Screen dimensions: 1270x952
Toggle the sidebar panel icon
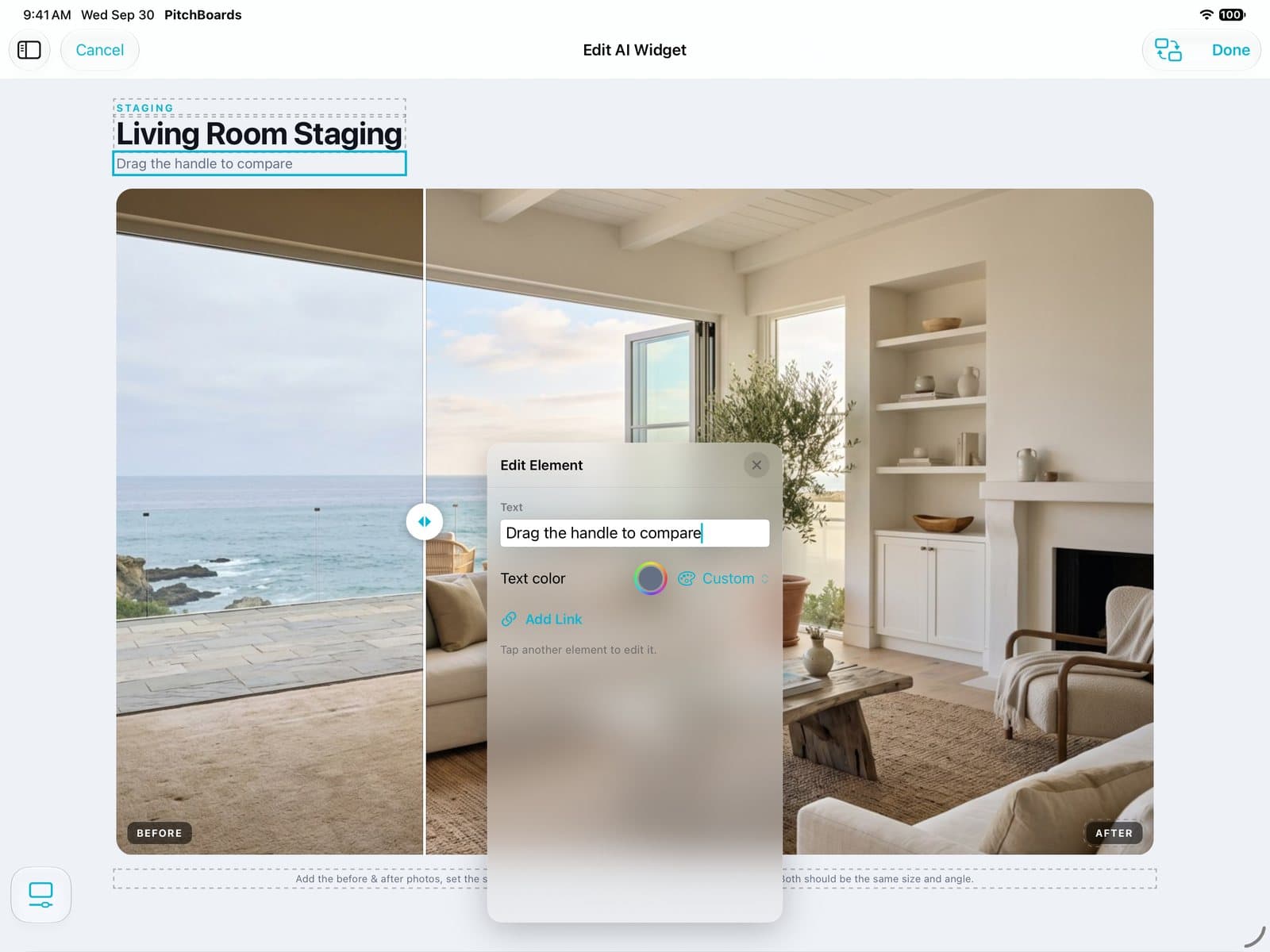pos(29,50)
